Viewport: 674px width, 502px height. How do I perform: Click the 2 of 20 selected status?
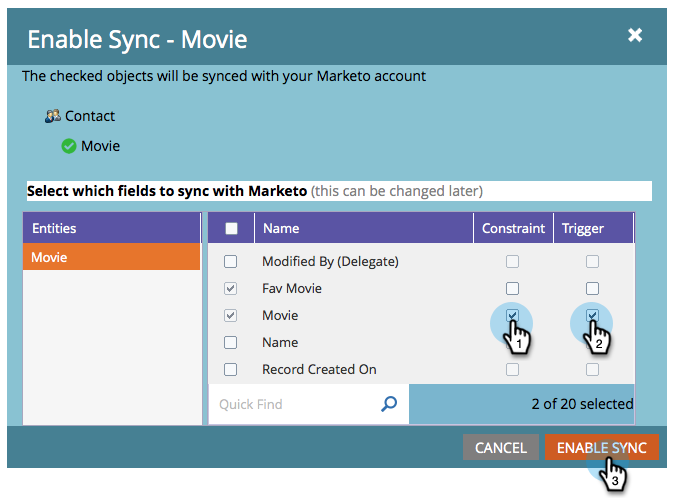[x=582, y=404]
